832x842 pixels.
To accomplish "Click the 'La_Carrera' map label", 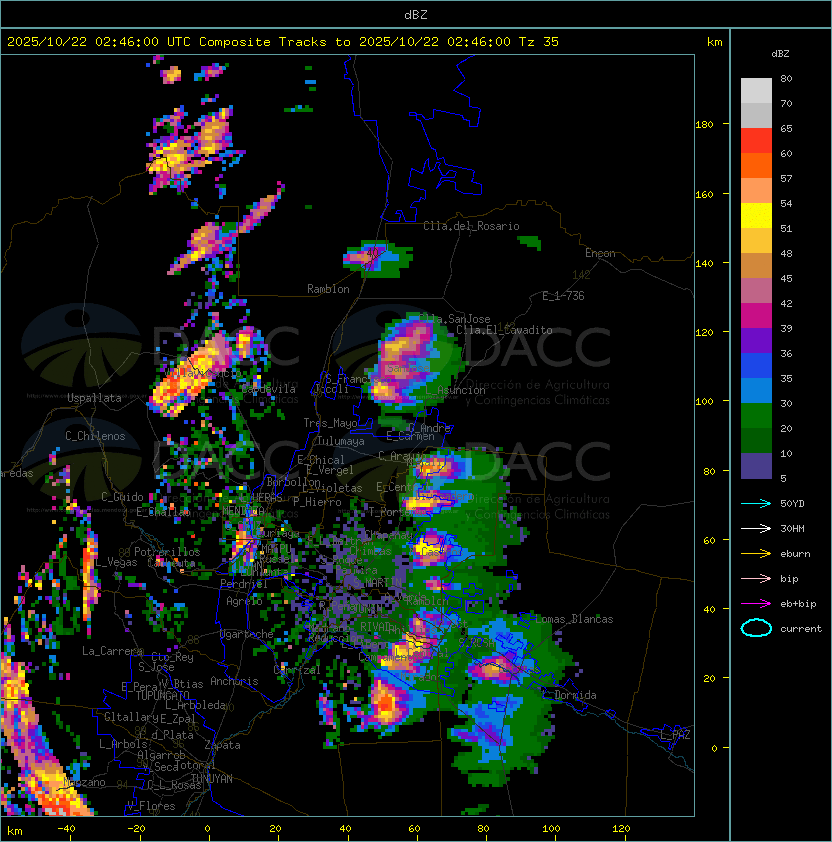I will click(x=113, y=651).
